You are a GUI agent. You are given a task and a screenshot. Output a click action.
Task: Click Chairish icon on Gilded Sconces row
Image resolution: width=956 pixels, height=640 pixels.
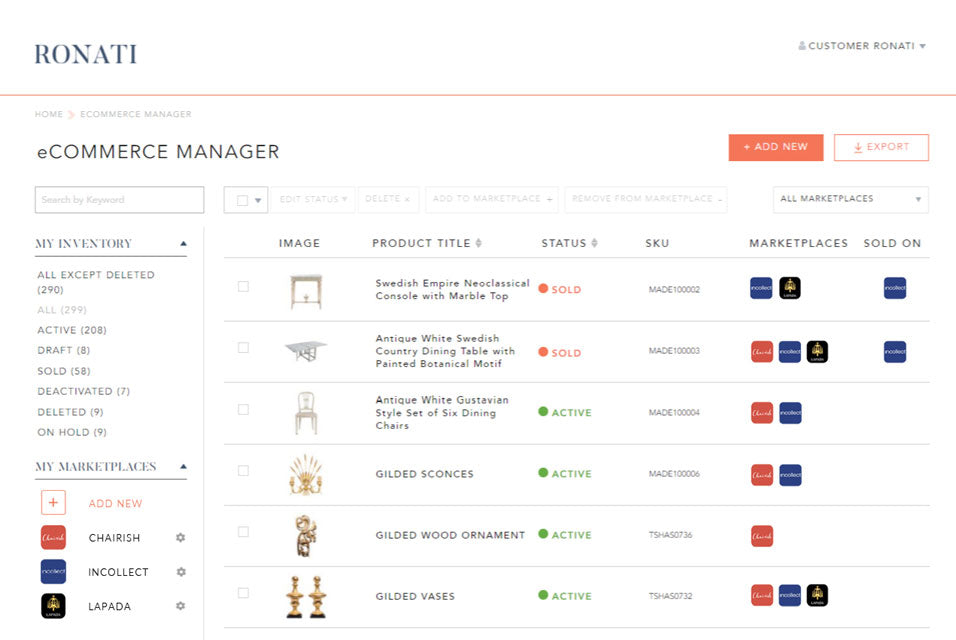(762, 475)
